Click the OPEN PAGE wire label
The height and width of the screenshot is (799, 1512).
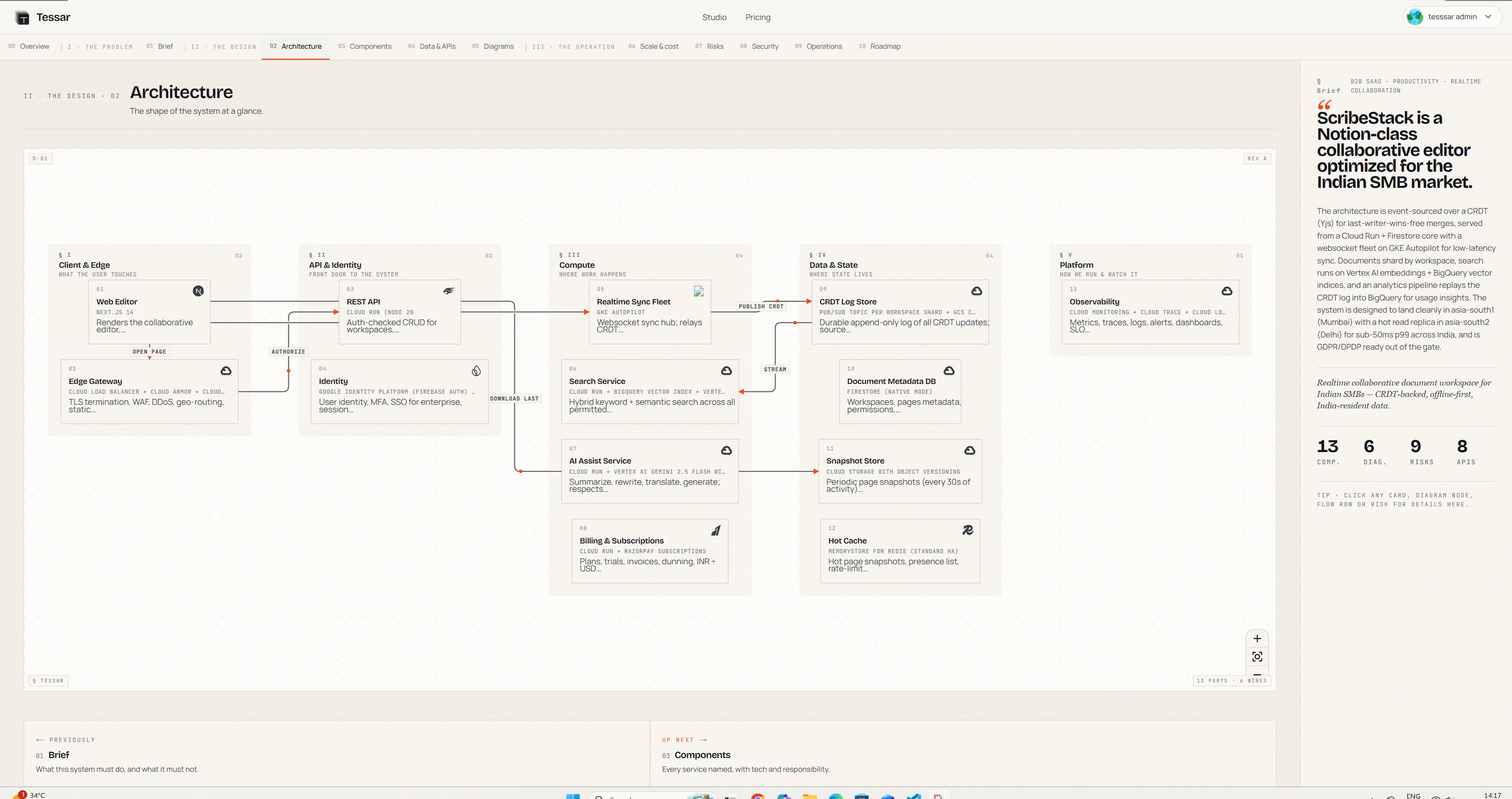point(149,352)
